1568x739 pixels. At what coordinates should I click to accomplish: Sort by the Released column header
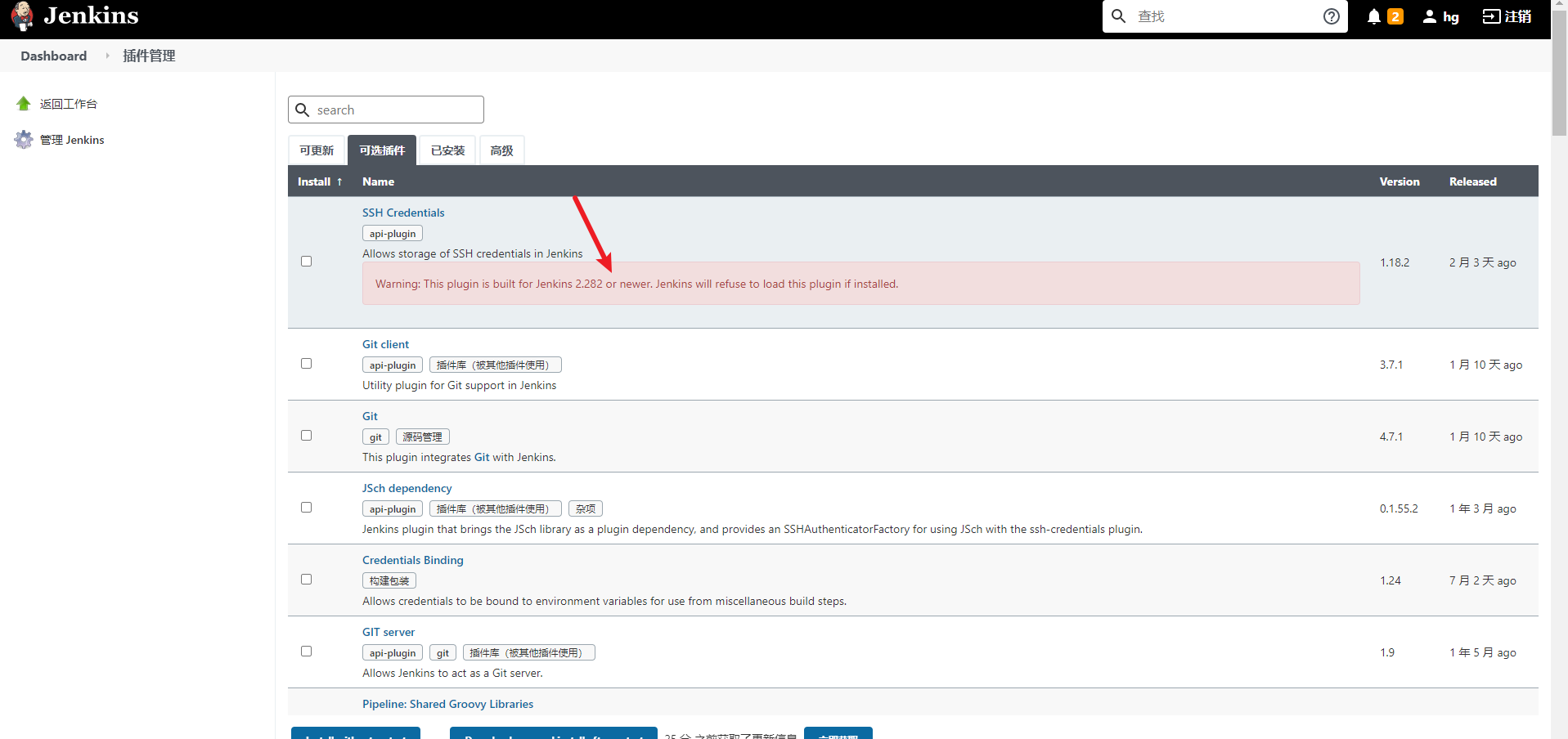pyautogui.click(x=1473, y=181)
